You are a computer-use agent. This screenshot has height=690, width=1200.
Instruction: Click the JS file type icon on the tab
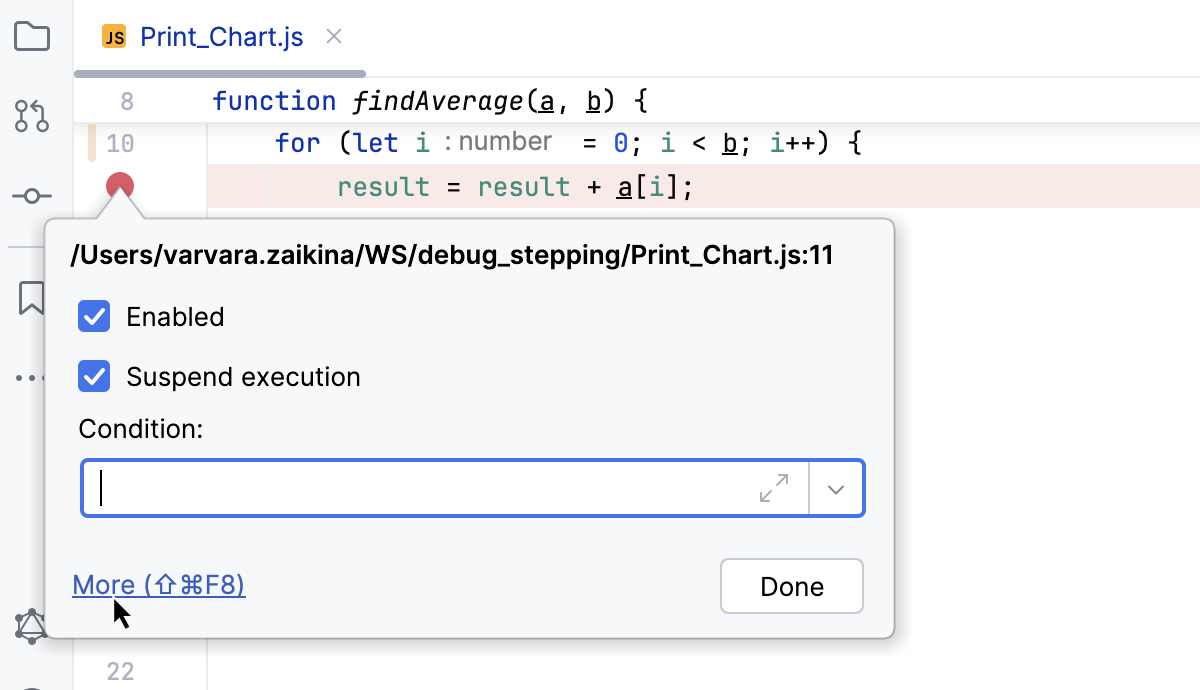click(x=113, y=36)
